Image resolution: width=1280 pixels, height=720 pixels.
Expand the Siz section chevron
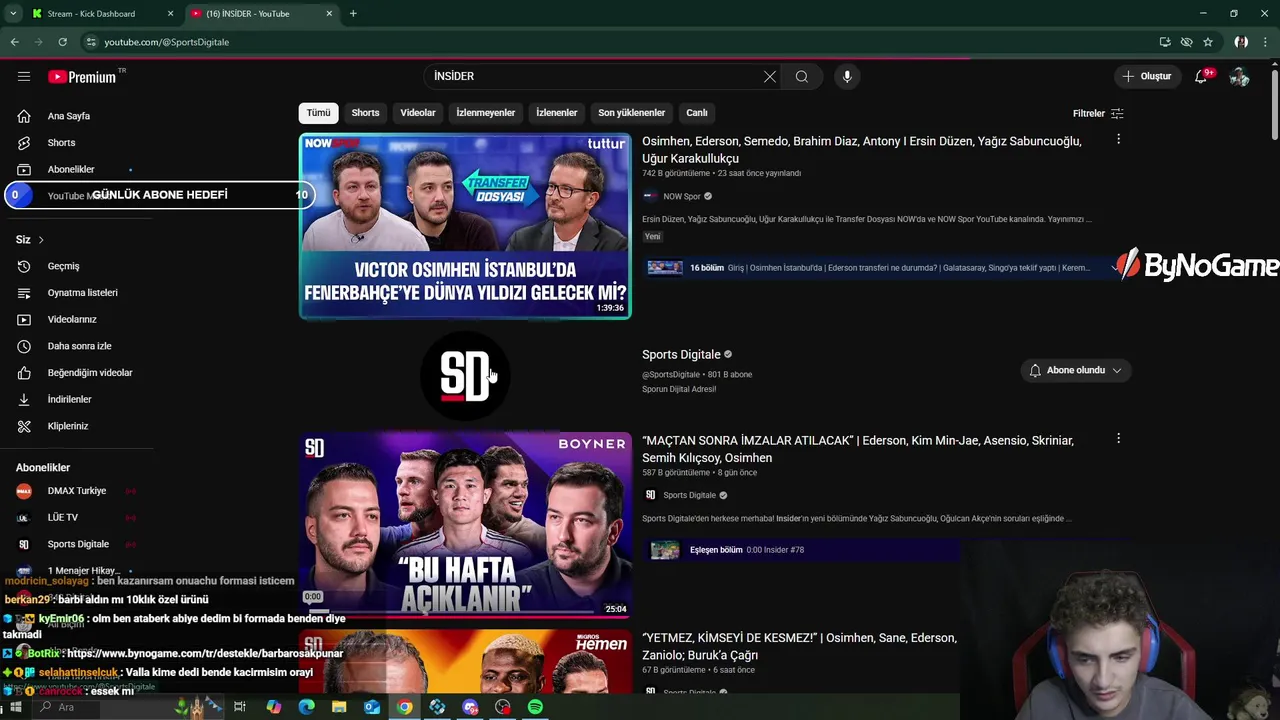pyautogui.click(x=41, y=240)
